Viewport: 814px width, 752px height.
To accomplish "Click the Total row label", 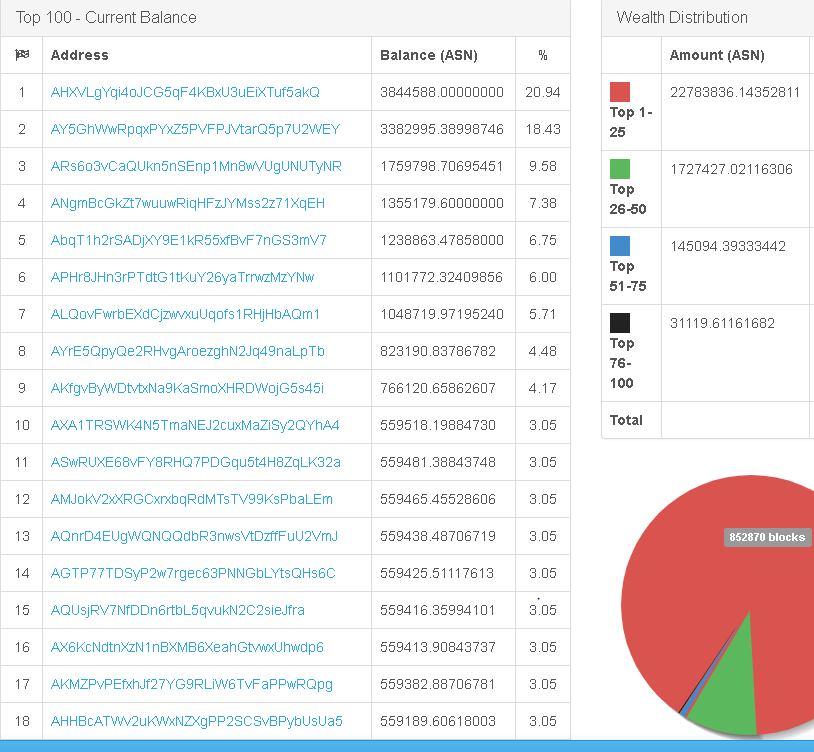I will click(x=626, y=420).
